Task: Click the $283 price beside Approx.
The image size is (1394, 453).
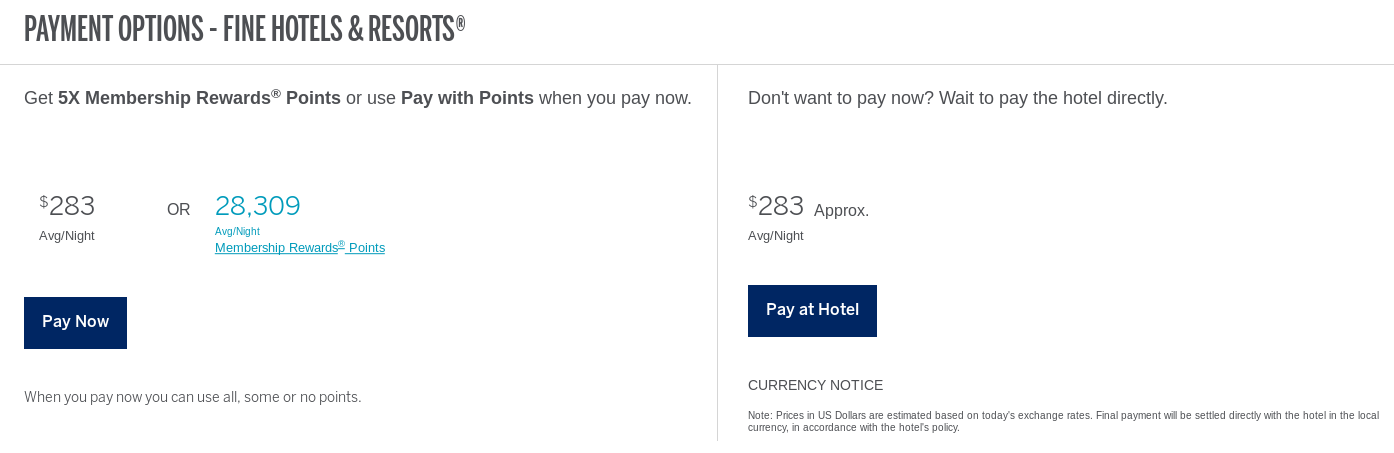Action: click(779, 206)
